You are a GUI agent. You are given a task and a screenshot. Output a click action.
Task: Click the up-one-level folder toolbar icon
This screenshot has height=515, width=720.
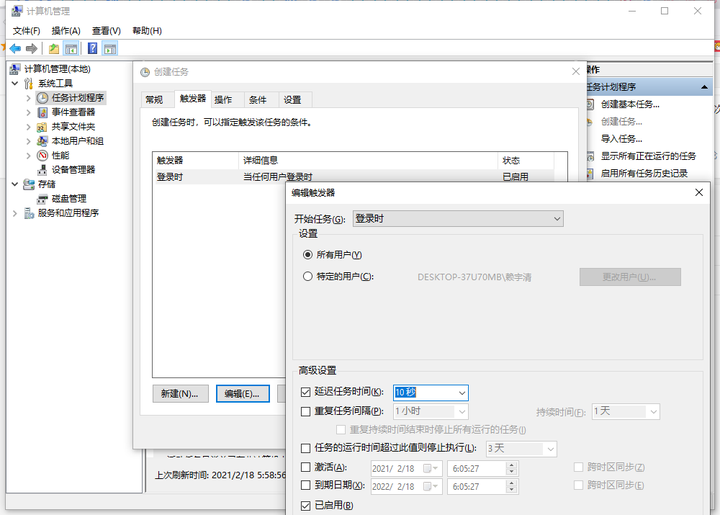click(x=54, y=48)
